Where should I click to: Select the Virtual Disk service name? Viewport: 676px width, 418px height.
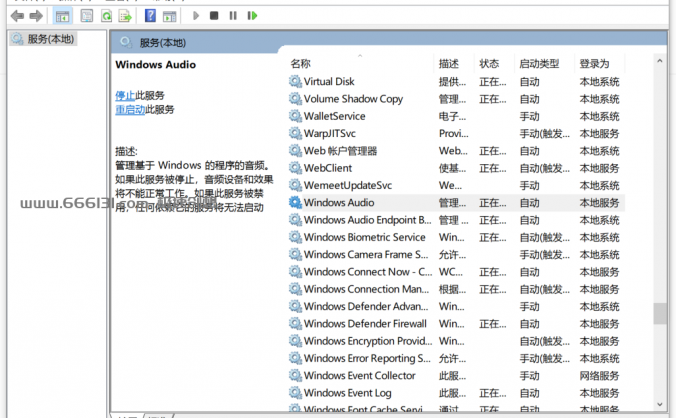(x=329, y=81)
